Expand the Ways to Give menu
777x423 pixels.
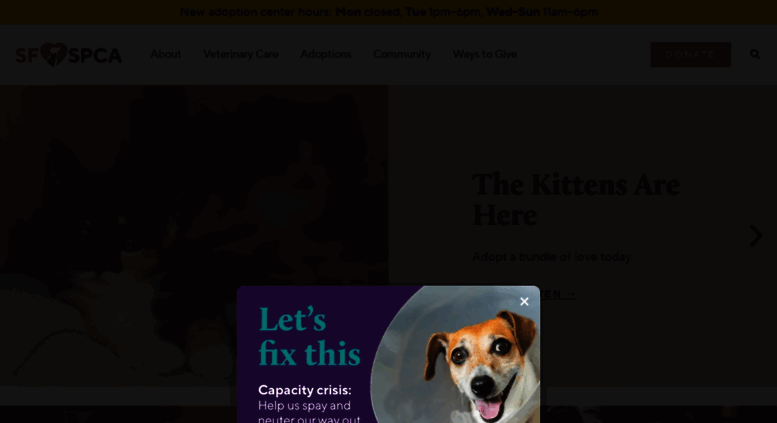point(485,54)
